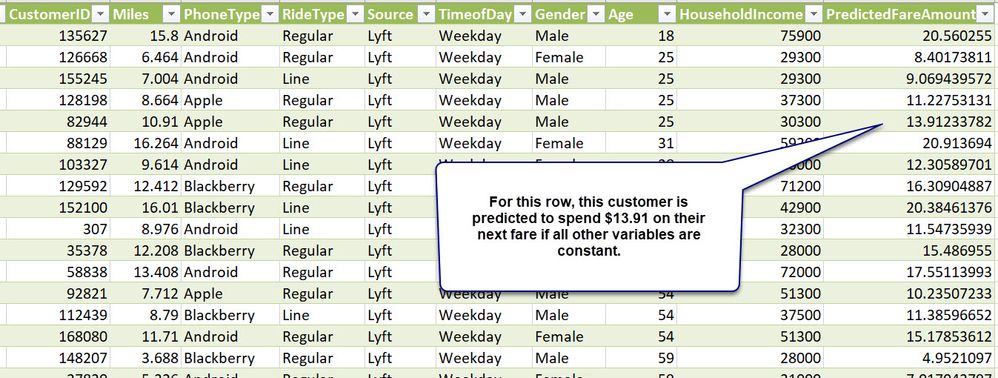998x378 pixels.
Task: Open the Source column filter dropdown
Action: 425,14
